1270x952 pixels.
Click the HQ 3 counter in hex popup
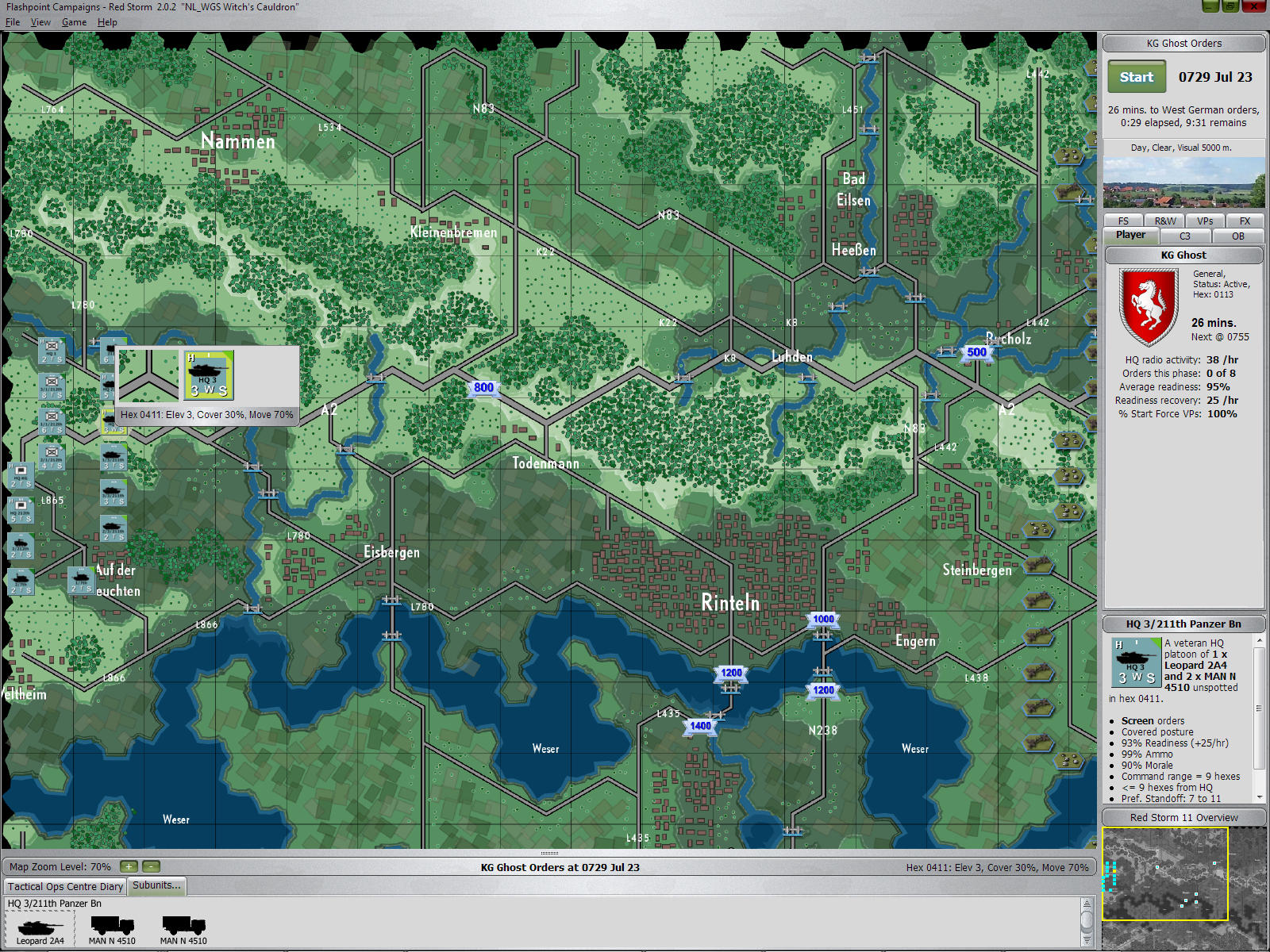(209, 375)
